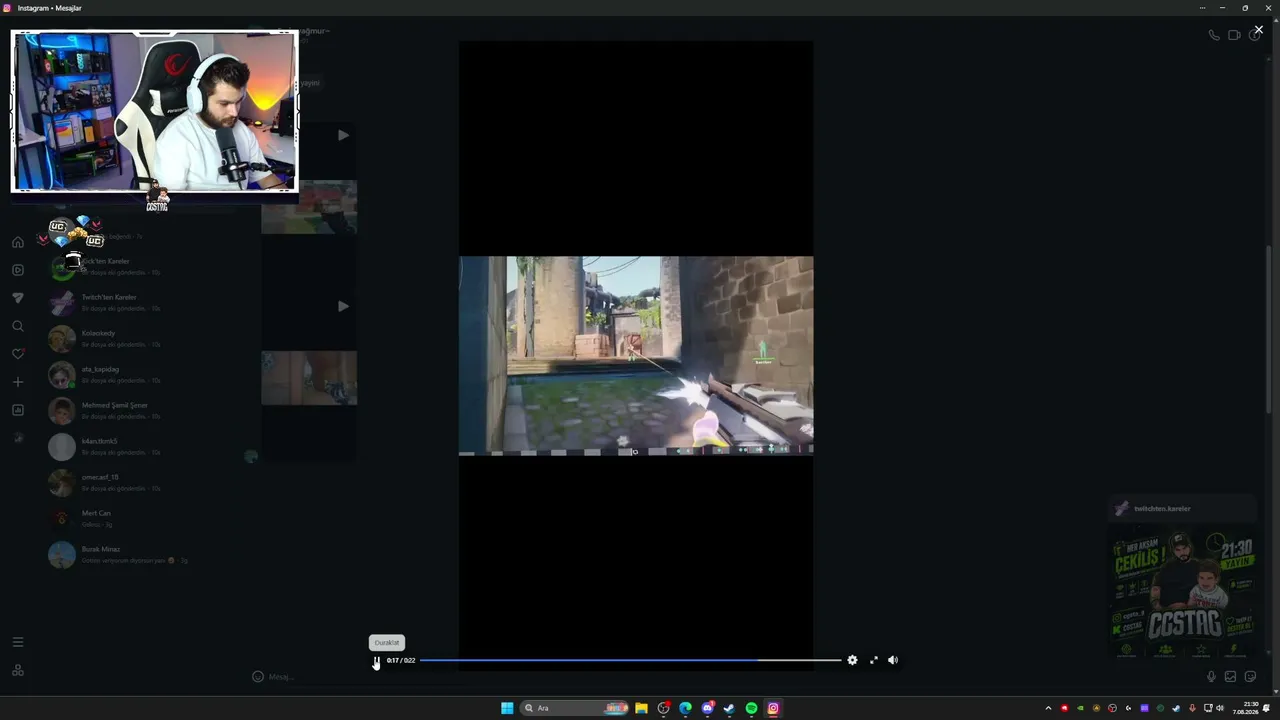Screen dimensions: 1280x720
Task: Open the profile picture icon in the sidebar
Action: (18, 438)
